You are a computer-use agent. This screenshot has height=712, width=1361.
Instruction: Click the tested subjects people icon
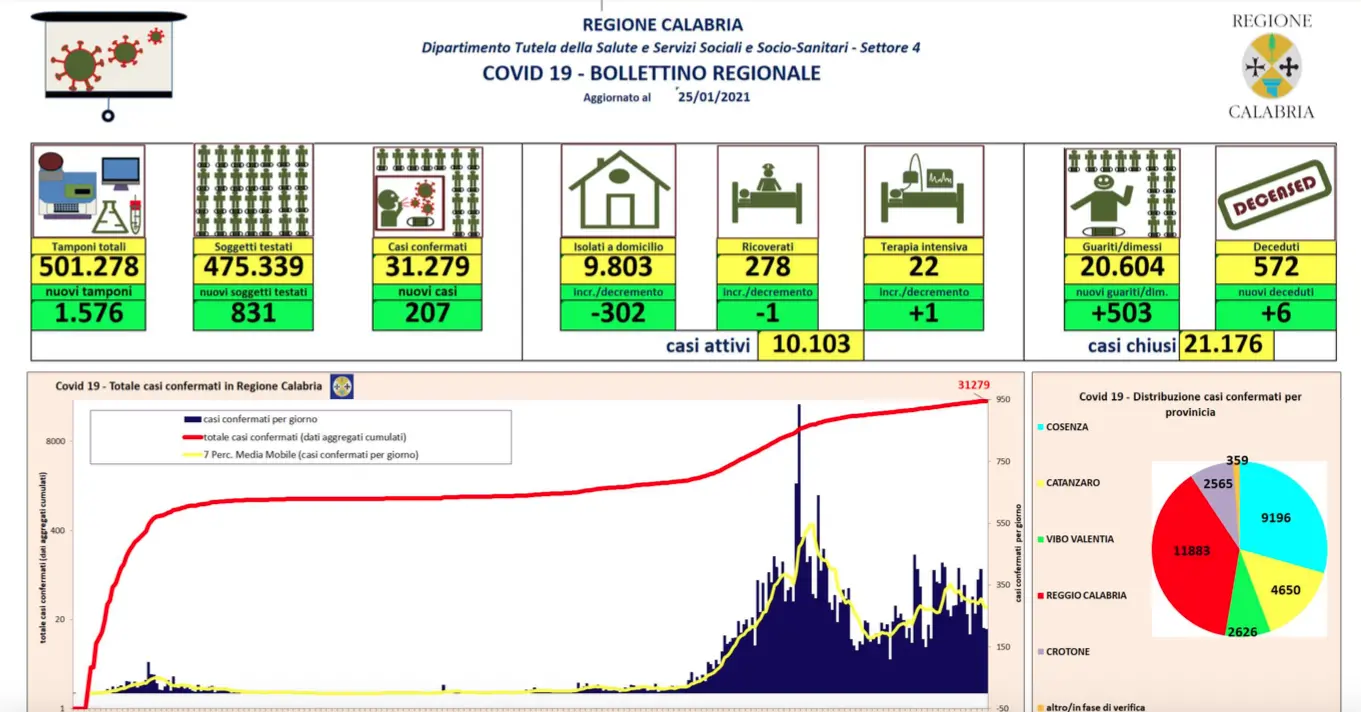tap(253, 191)
